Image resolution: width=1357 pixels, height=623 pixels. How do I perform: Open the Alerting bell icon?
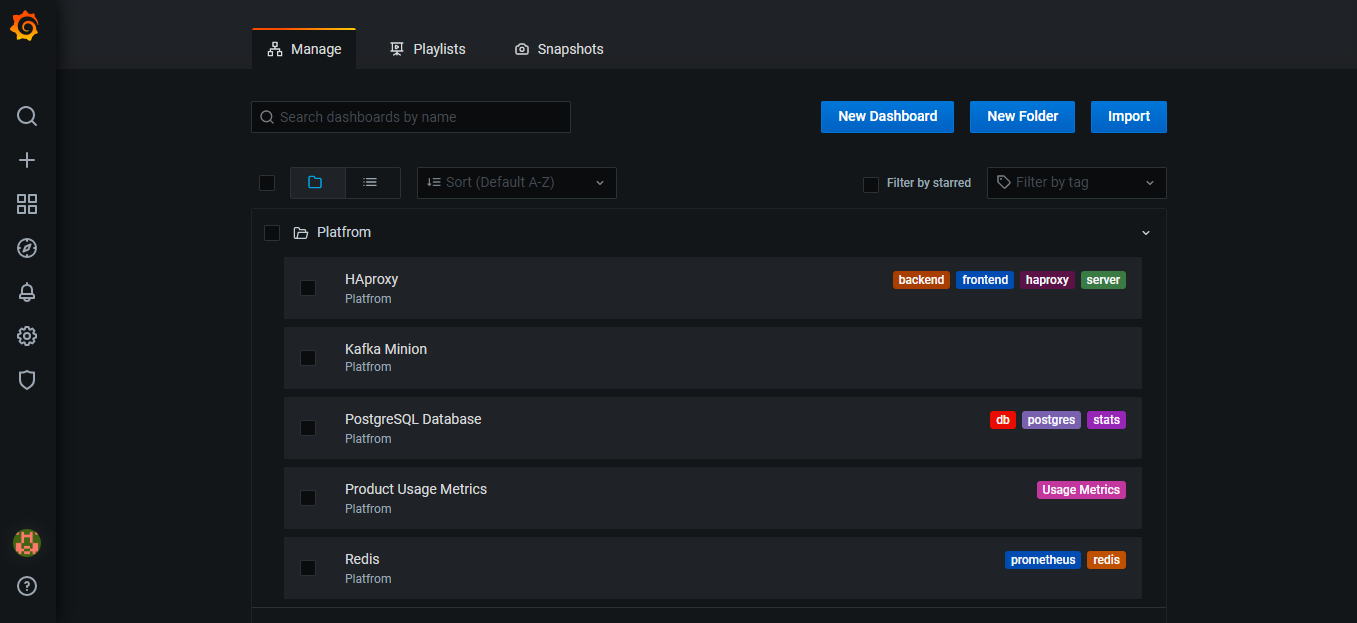coord(27,292)
